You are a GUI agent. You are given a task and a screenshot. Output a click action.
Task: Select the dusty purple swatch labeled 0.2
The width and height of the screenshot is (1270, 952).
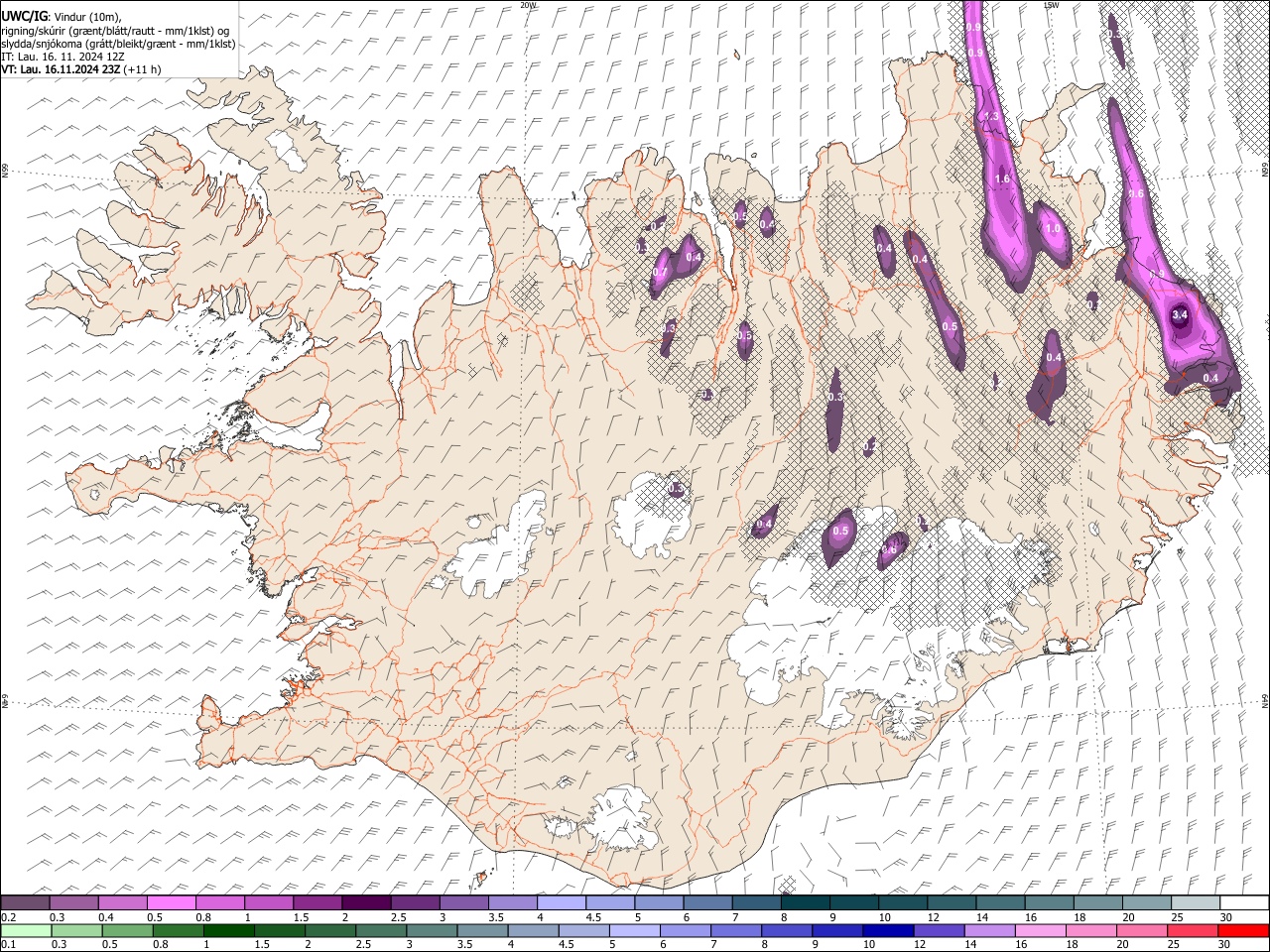point(26,902)
